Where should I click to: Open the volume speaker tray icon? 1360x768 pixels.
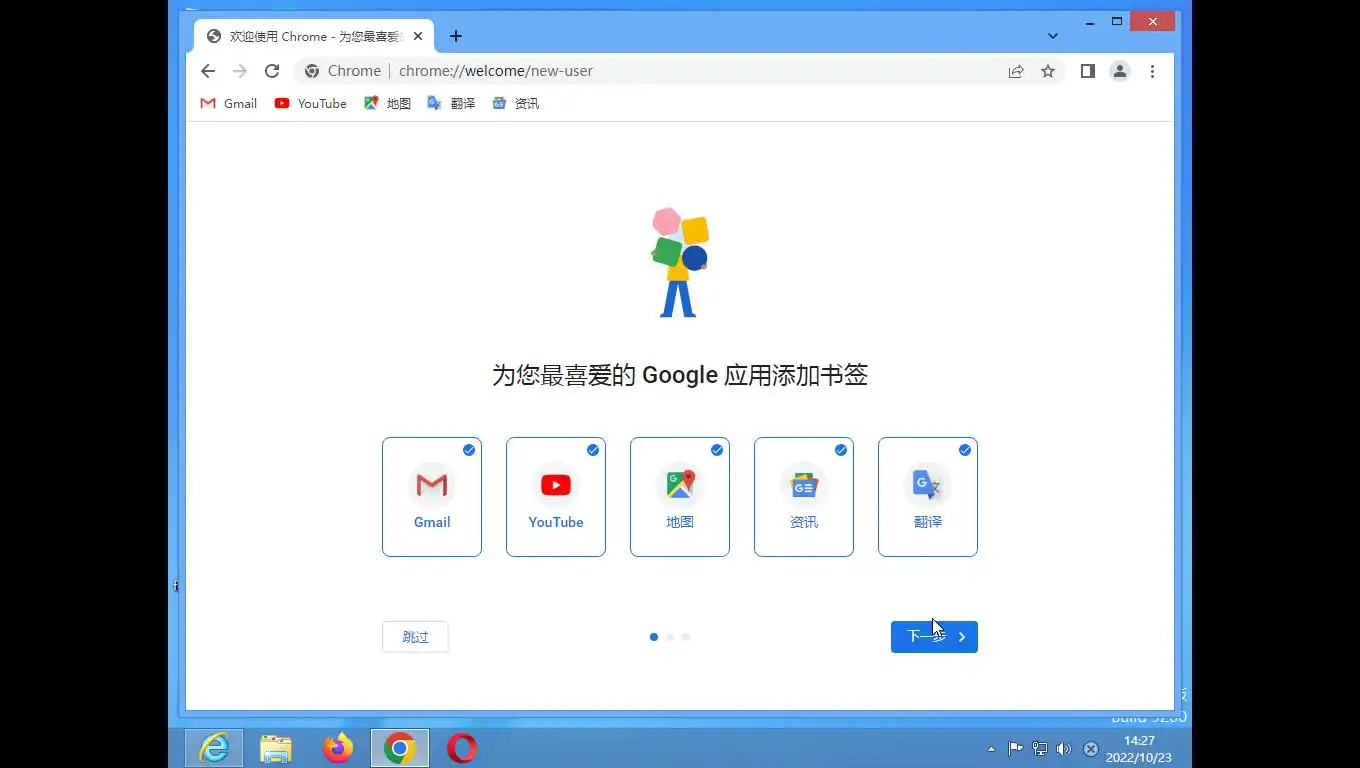point(1064,749)
